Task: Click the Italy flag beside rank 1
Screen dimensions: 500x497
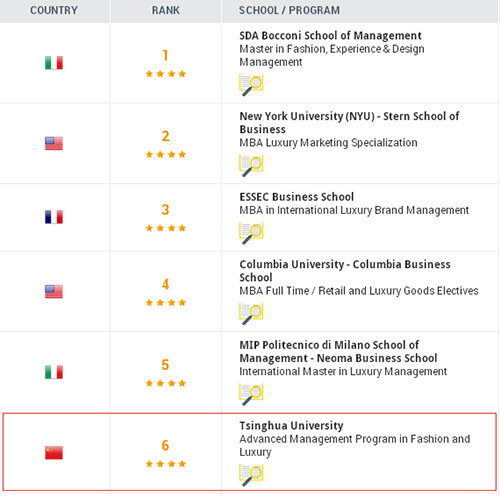Action: tap(54, 63)
